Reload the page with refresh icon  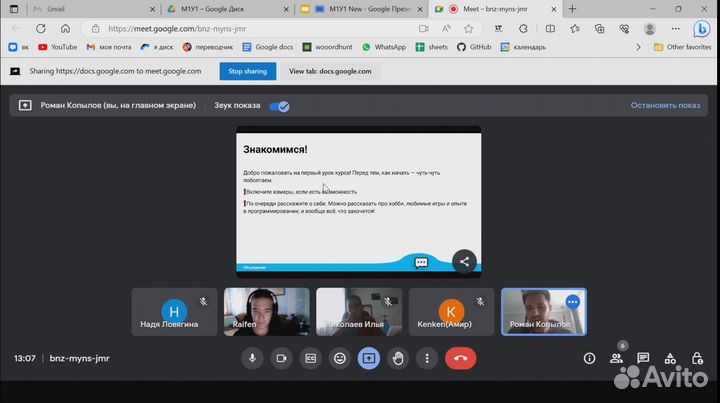(x=41, y=28)
